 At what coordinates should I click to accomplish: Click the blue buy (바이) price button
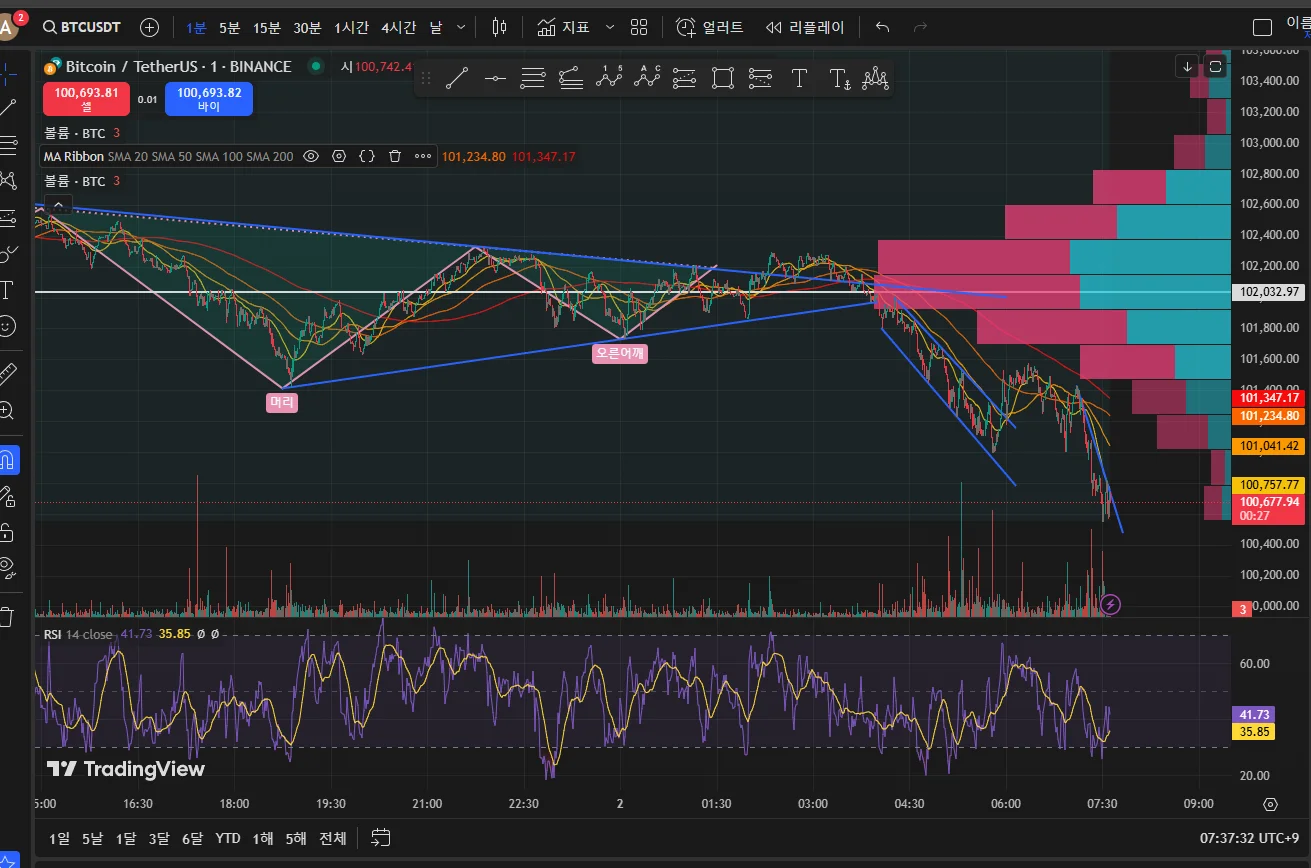click(209, 99)
